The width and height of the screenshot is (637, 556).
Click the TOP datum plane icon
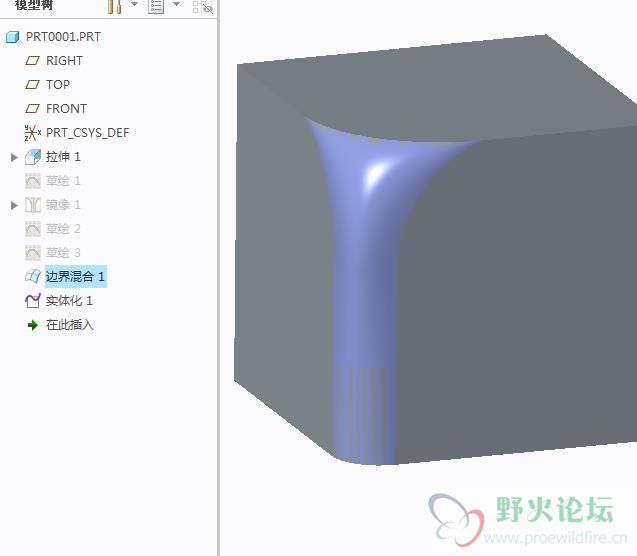[32, 85]
